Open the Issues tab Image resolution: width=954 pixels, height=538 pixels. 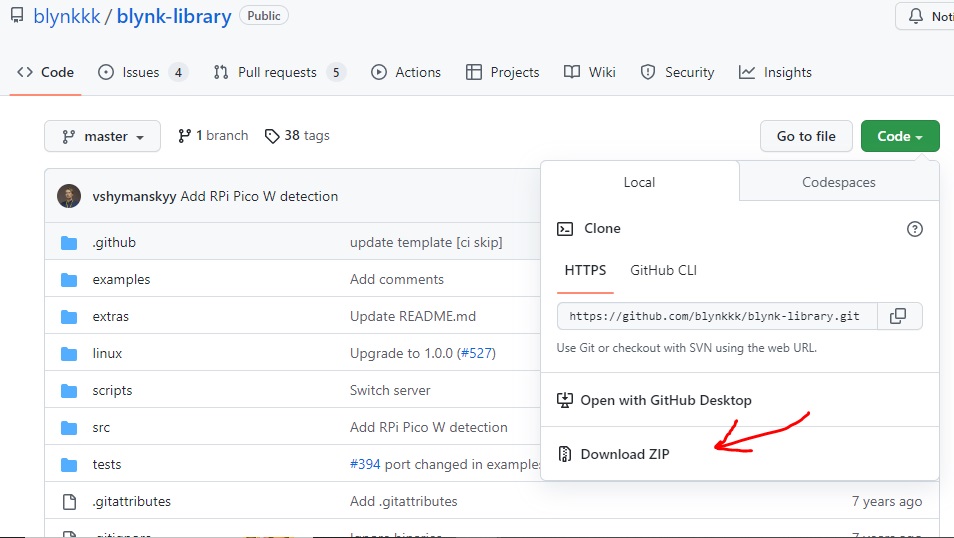click(143, 72)
